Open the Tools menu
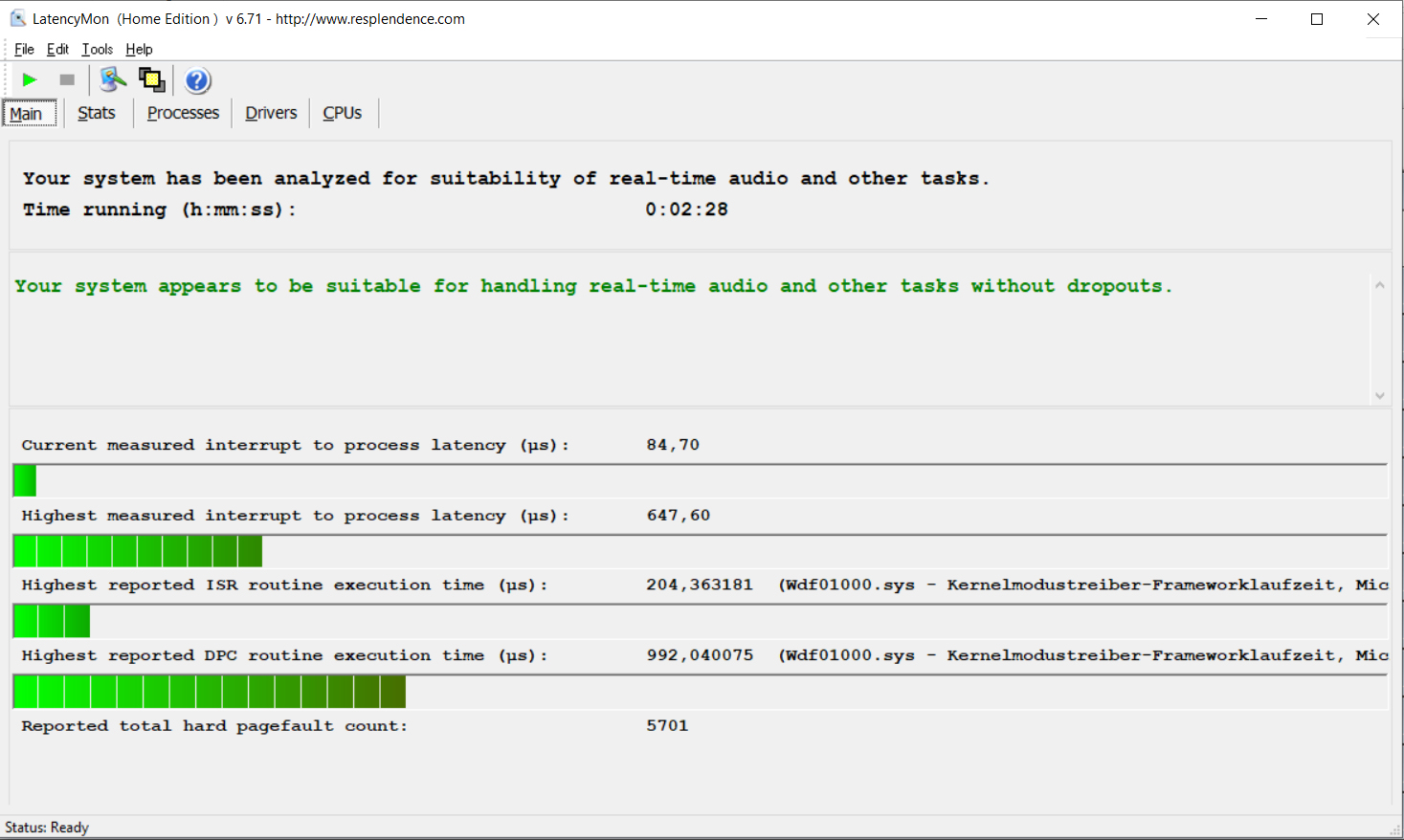Viewport: 1404px width, 840px height. [x=97, y=50]
